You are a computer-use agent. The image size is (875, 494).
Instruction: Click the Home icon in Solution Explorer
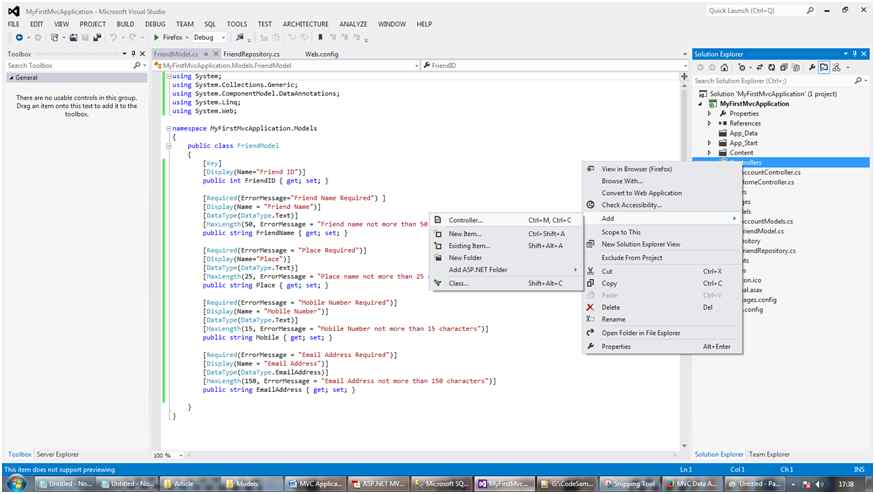pyautogui.click(x=722, y=67)
